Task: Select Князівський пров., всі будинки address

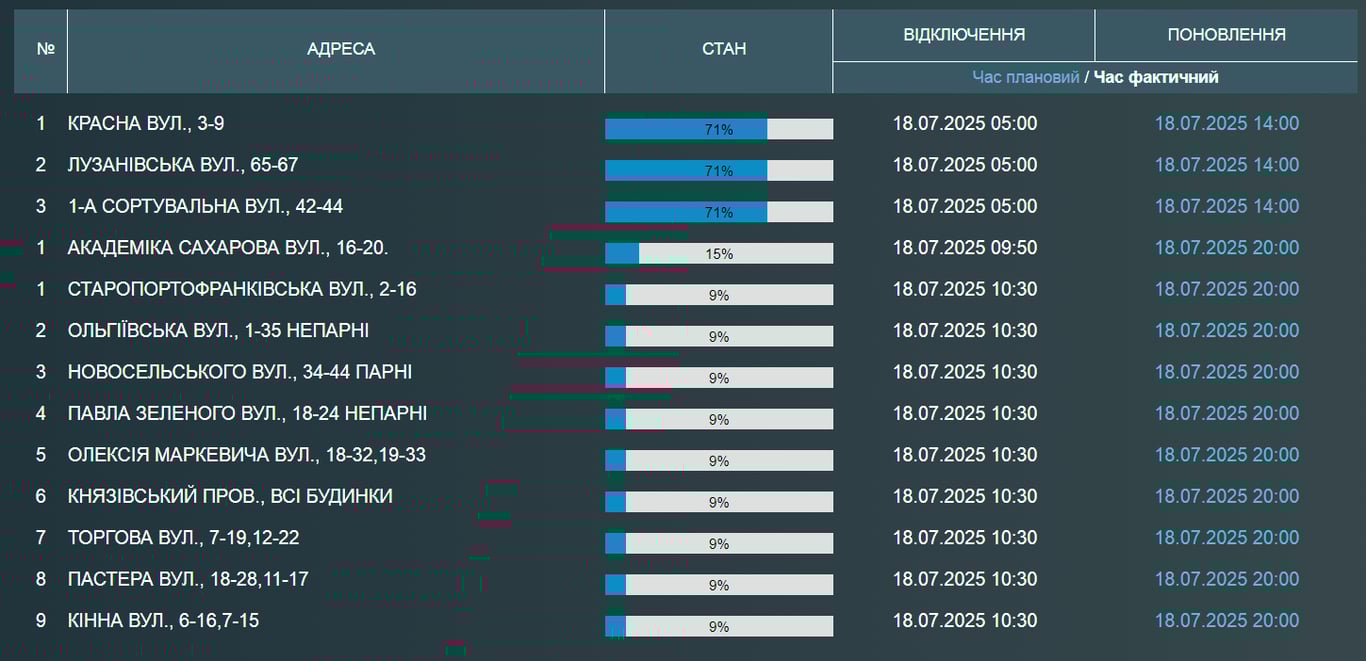Action: [229, 496]
